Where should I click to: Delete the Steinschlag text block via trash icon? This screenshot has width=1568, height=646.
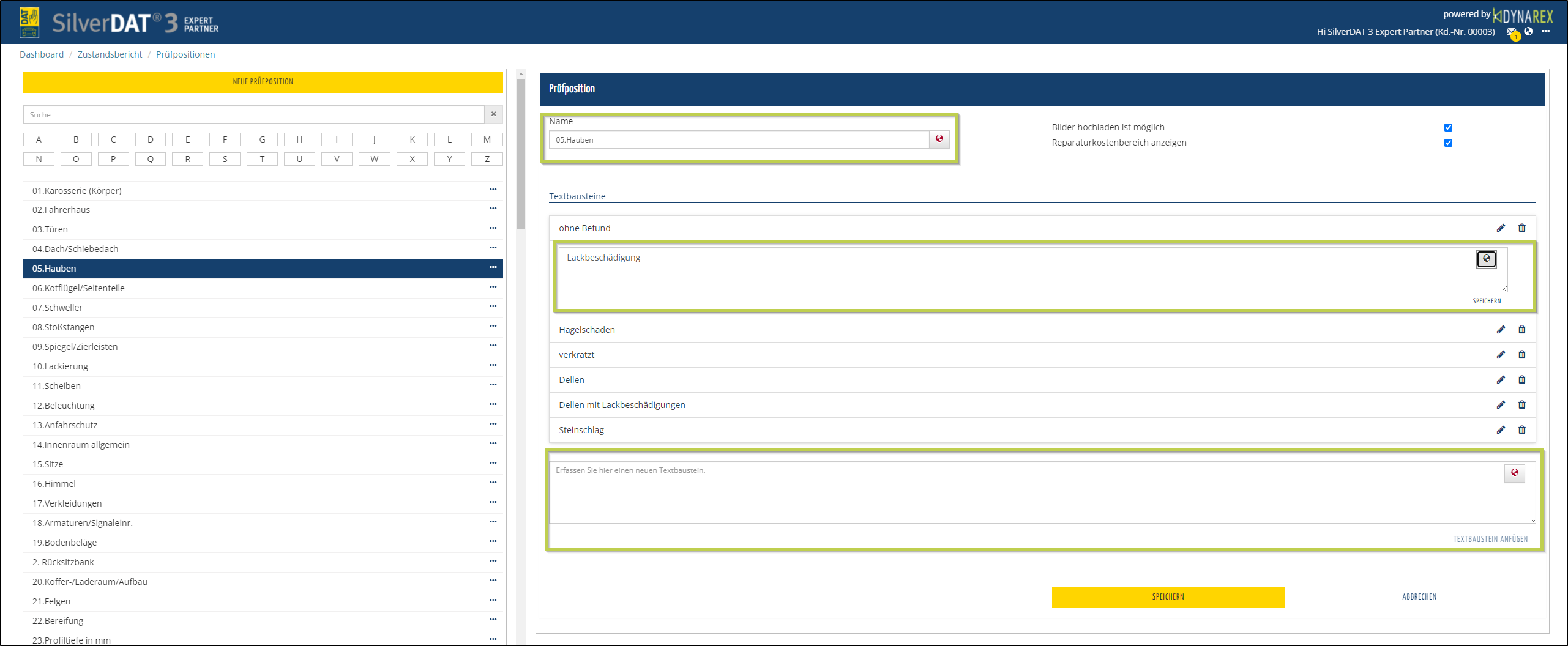click(1521, 430)
